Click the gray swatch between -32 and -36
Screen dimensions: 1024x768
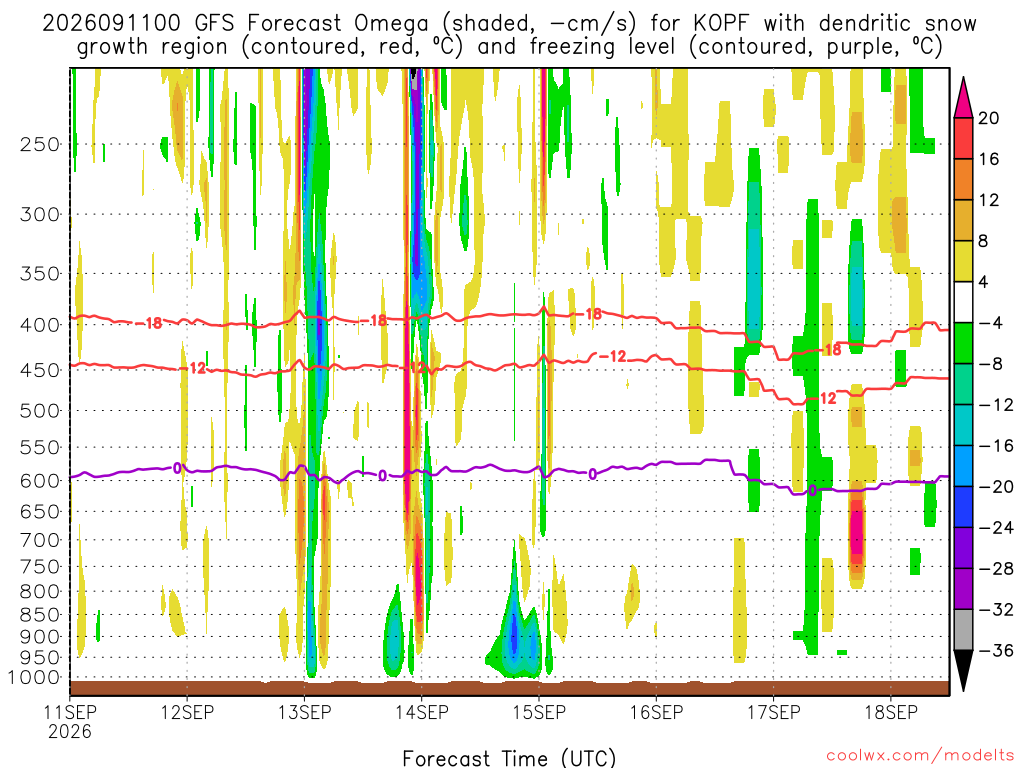coord(963,630)
